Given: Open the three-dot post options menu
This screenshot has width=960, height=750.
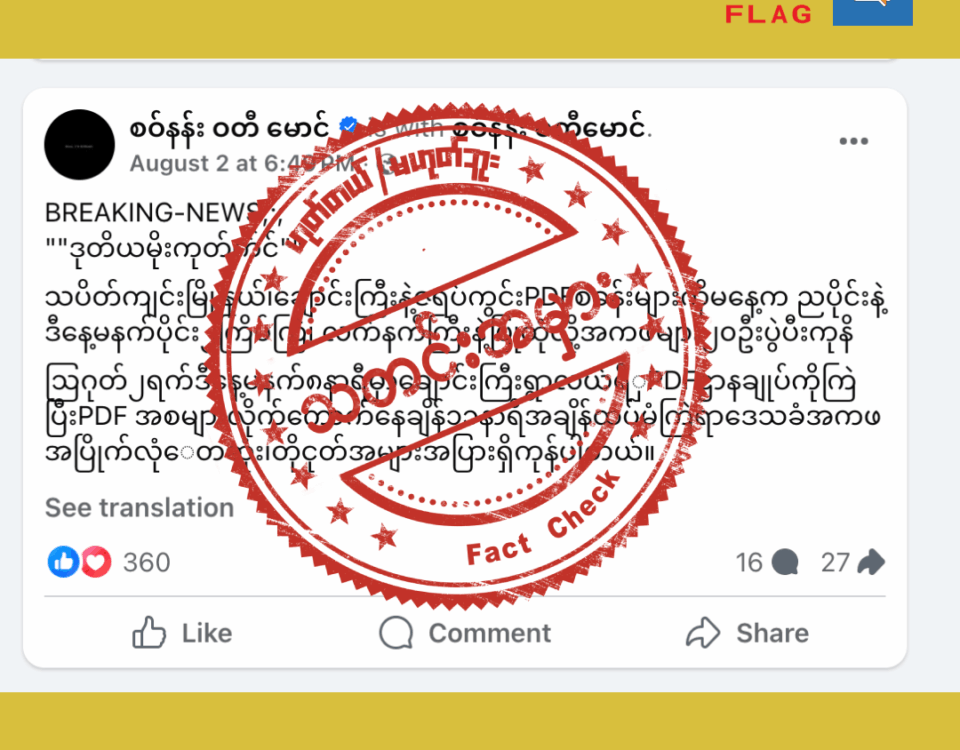Looking at the screenshot, I should tap(853, 141).
